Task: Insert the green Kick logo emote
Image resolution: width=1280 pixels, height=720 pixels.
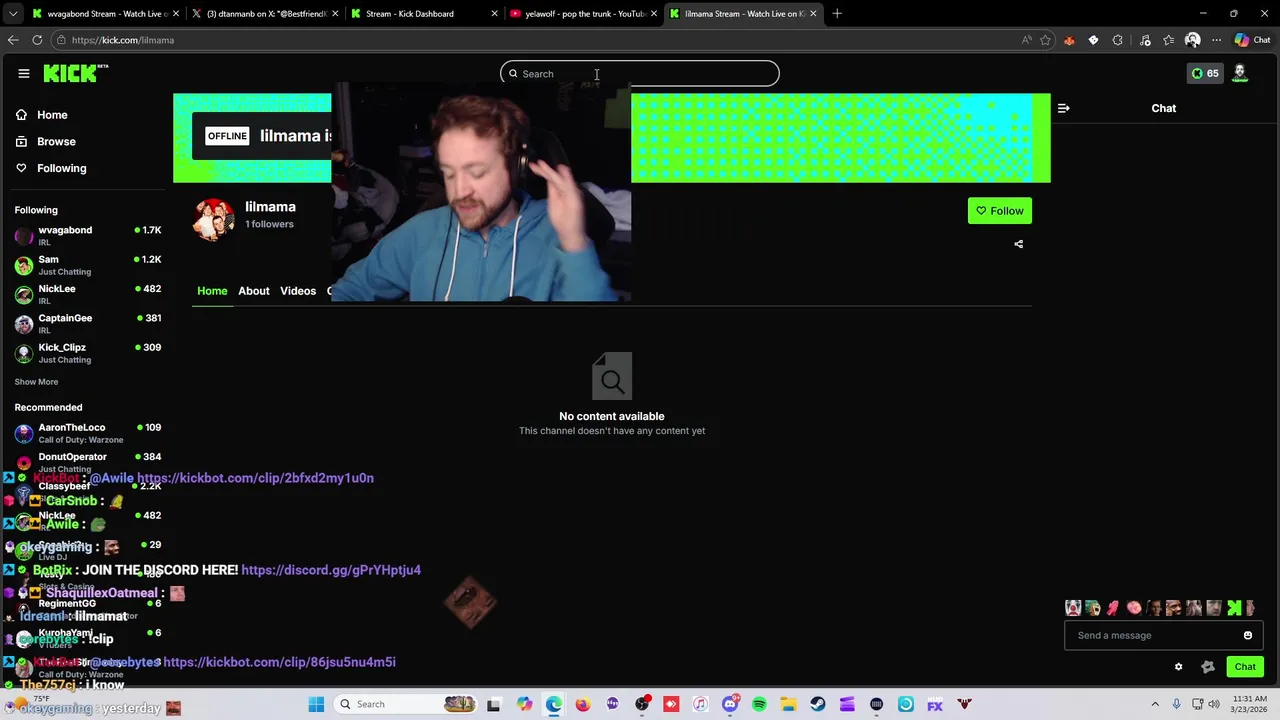Action: [1234, 608]
